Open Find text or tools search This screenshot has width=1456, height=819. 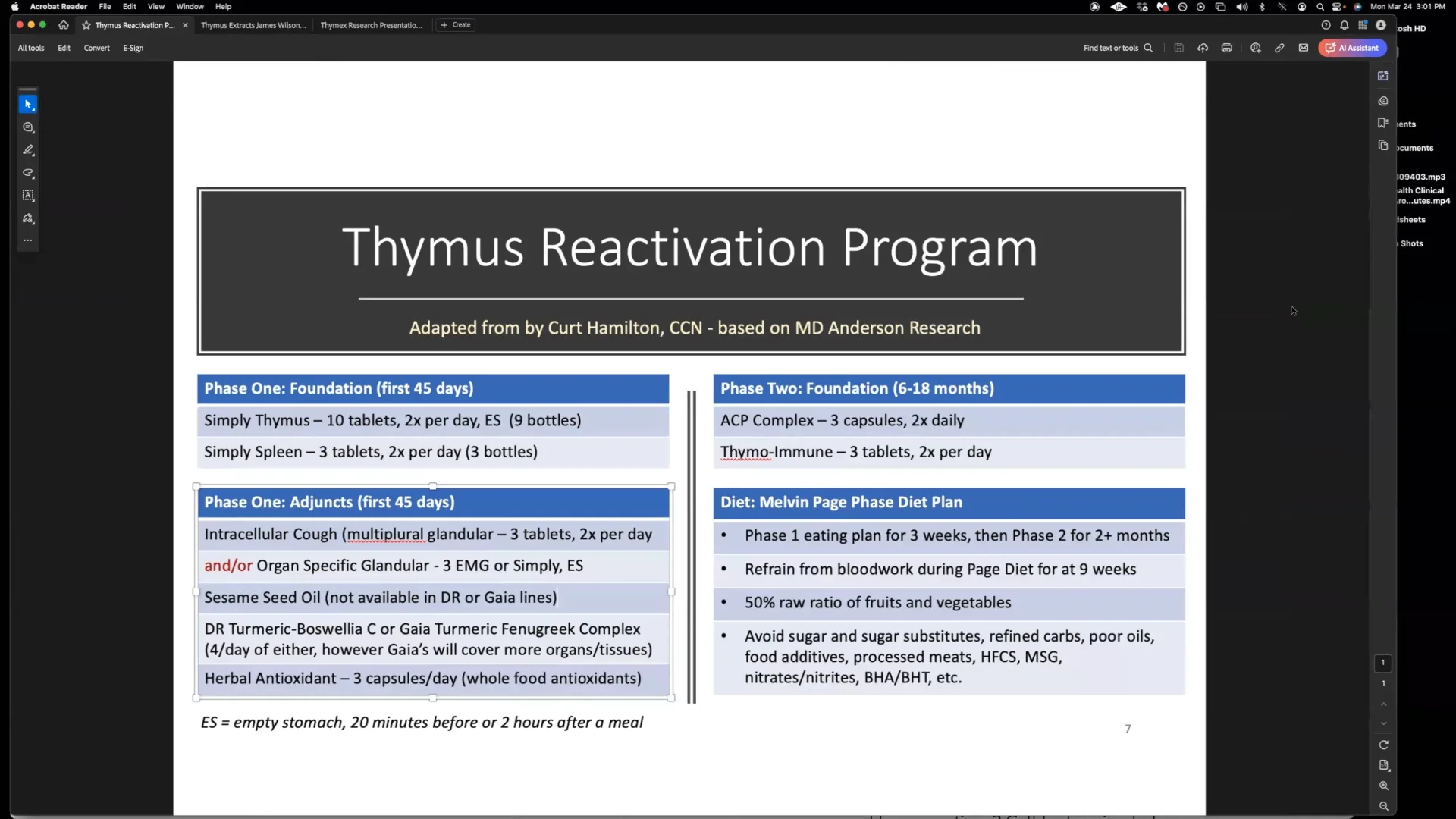1119,48
